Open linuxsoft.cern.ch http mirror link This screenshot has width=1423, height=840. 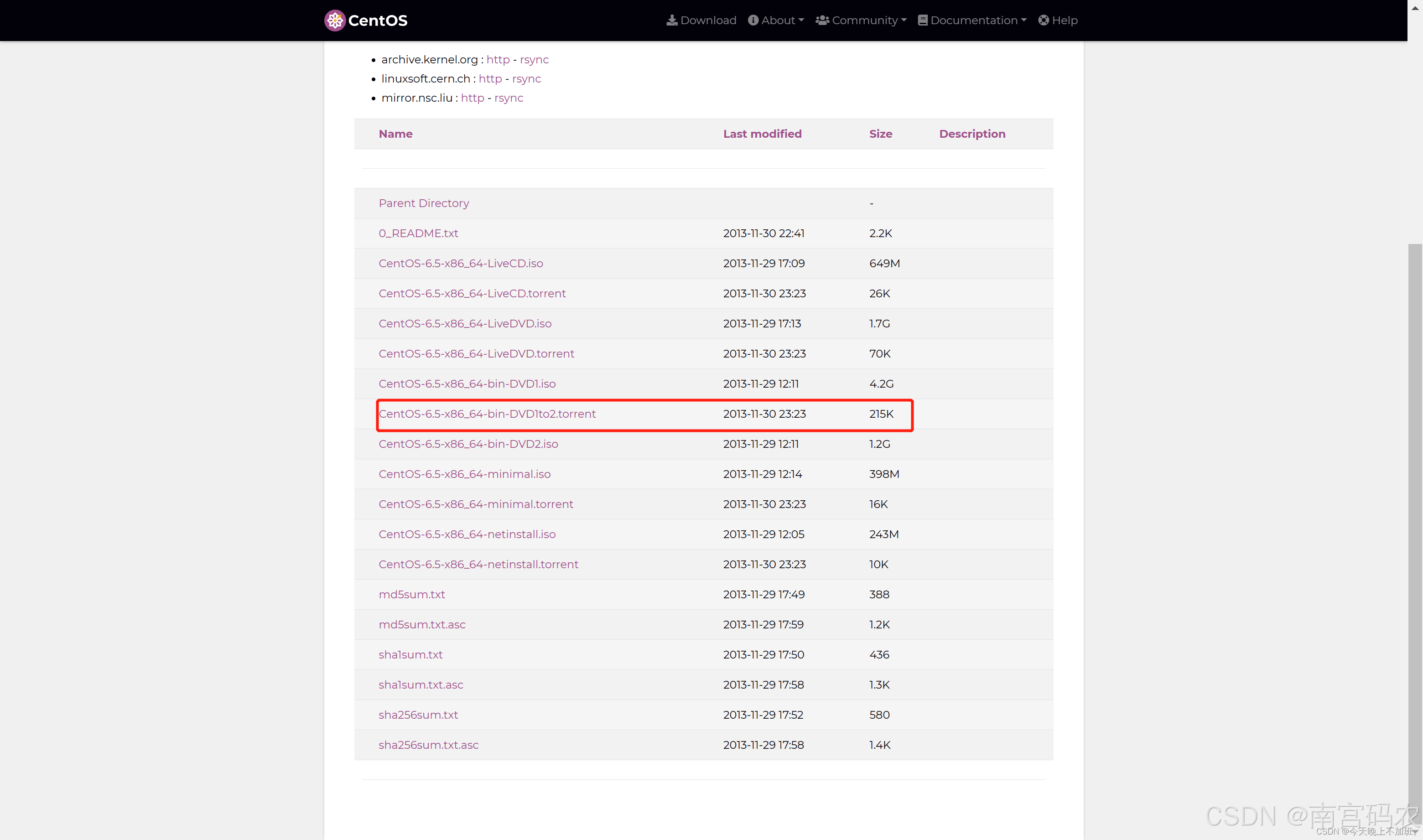click(490, 79)
